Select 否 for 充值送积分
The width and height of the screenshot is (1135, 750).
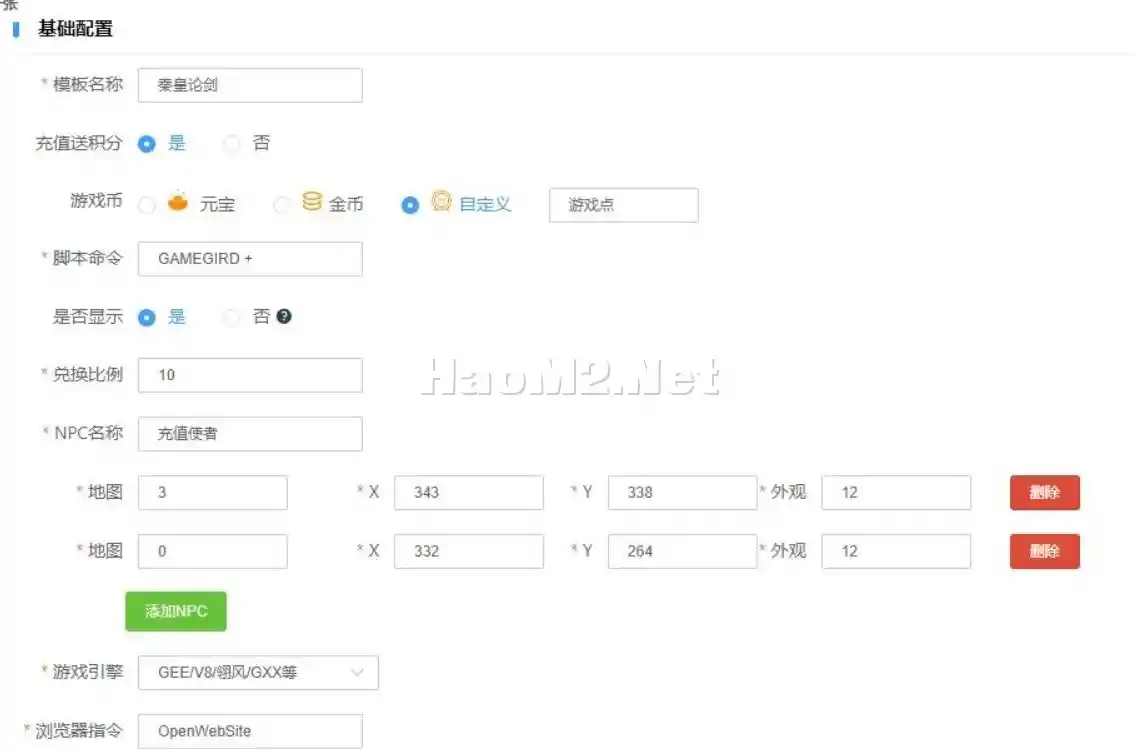[x=232, y=144]
